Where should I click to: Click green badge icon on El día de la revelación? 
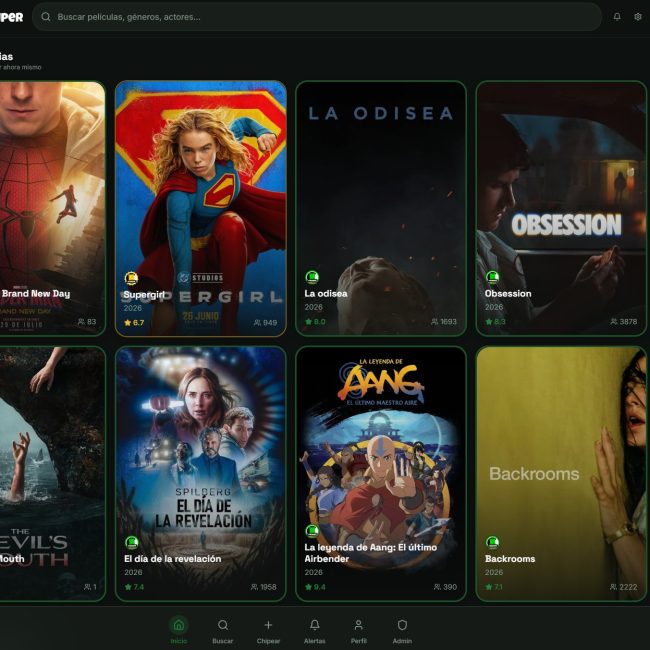[x=131, y=542]
